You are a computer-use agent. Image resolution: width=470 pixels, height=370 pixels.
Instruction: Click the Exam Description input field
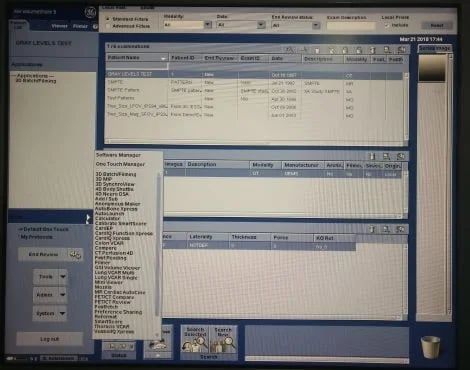(351, 26)
